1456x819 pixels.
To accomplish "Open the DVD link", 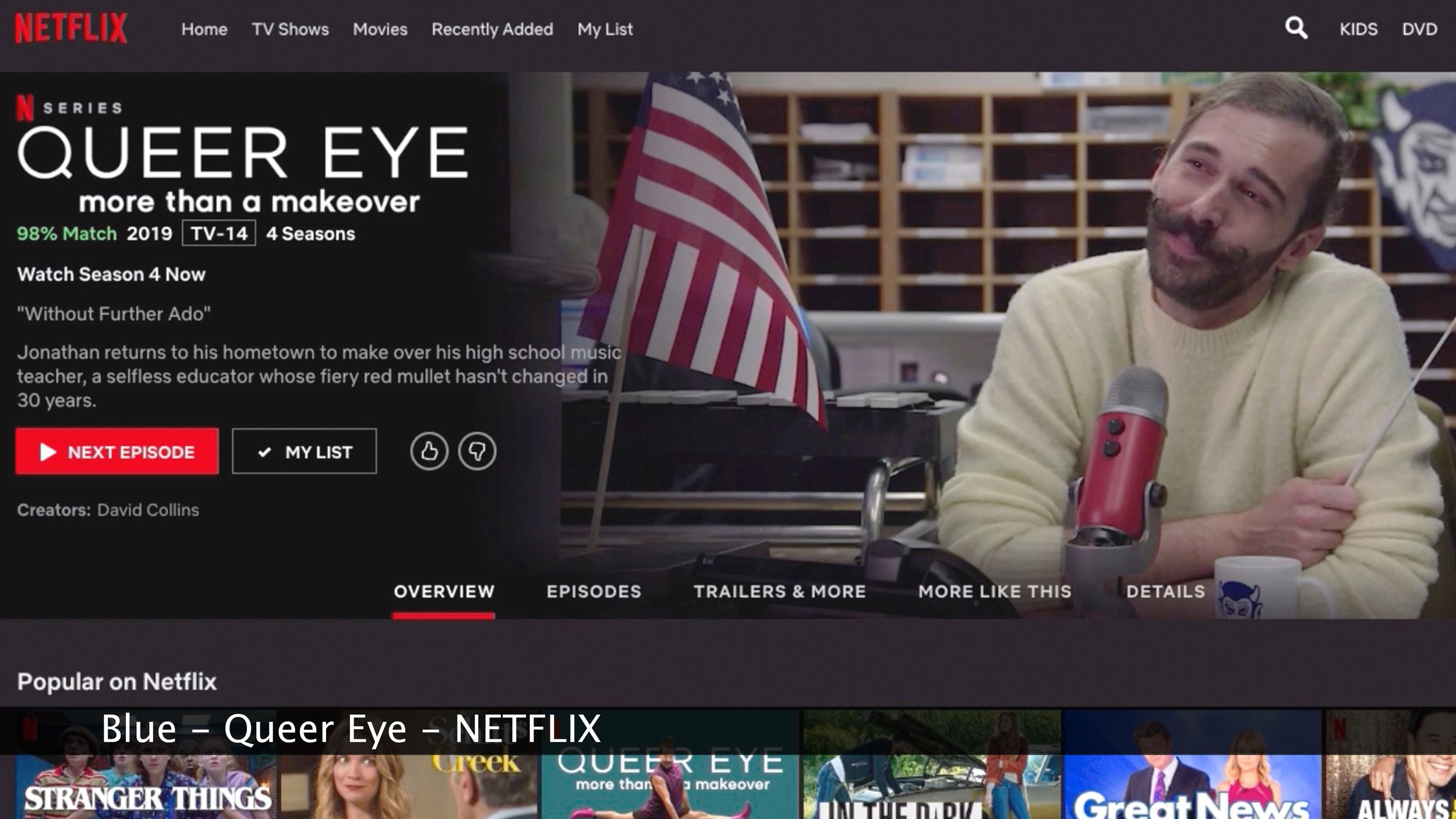I will click(x=1419, y=29).
